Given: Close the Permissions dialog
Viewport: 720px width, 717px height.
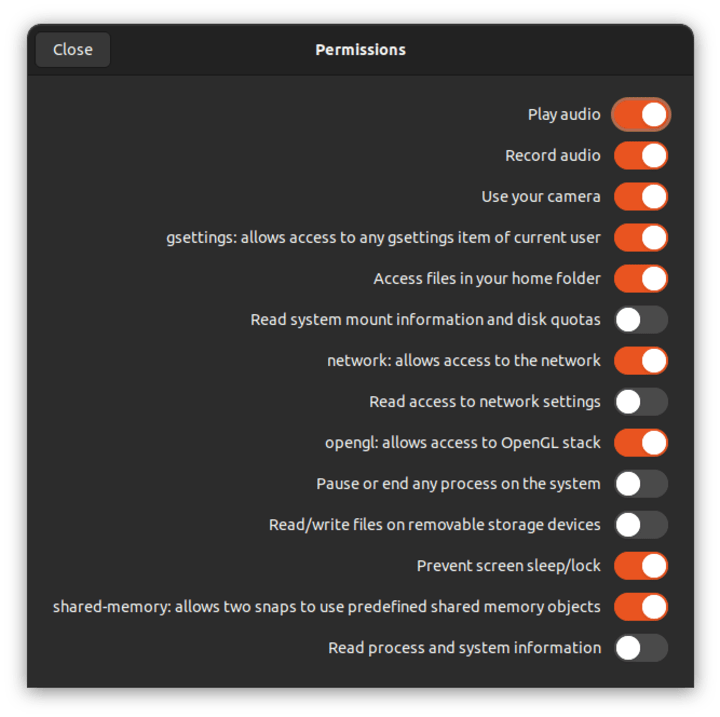Looking at the screenshot, I should tap(73, 50).
